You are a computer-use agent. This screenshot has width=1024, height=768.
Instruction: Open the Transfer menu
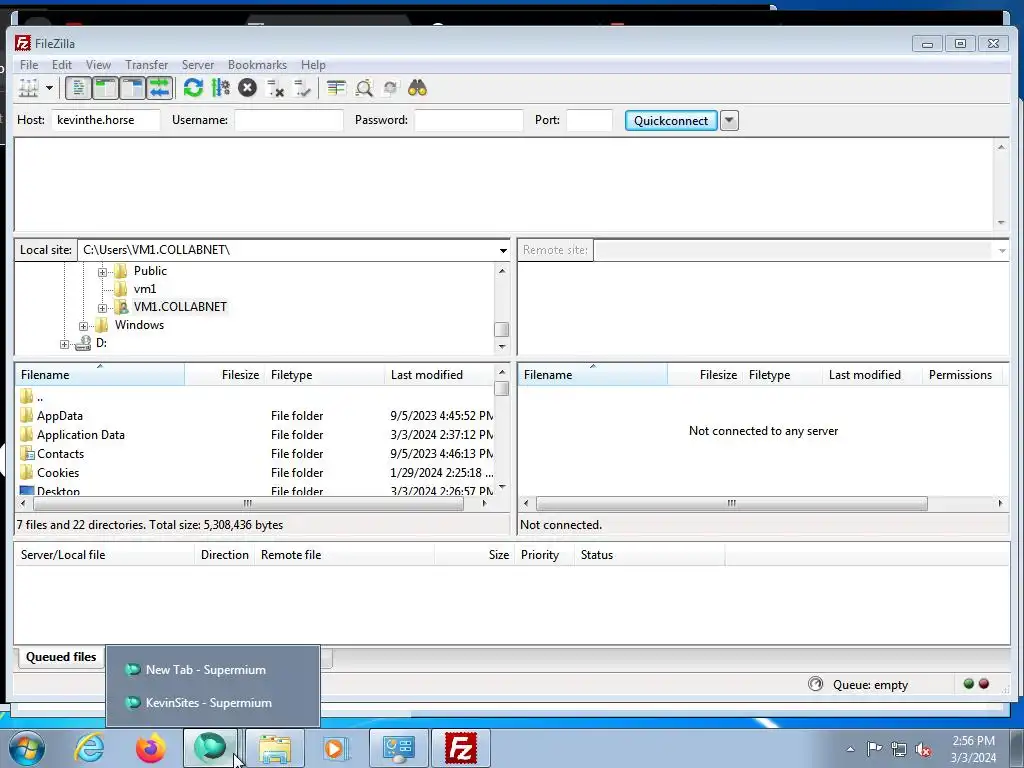coord(147,65)
